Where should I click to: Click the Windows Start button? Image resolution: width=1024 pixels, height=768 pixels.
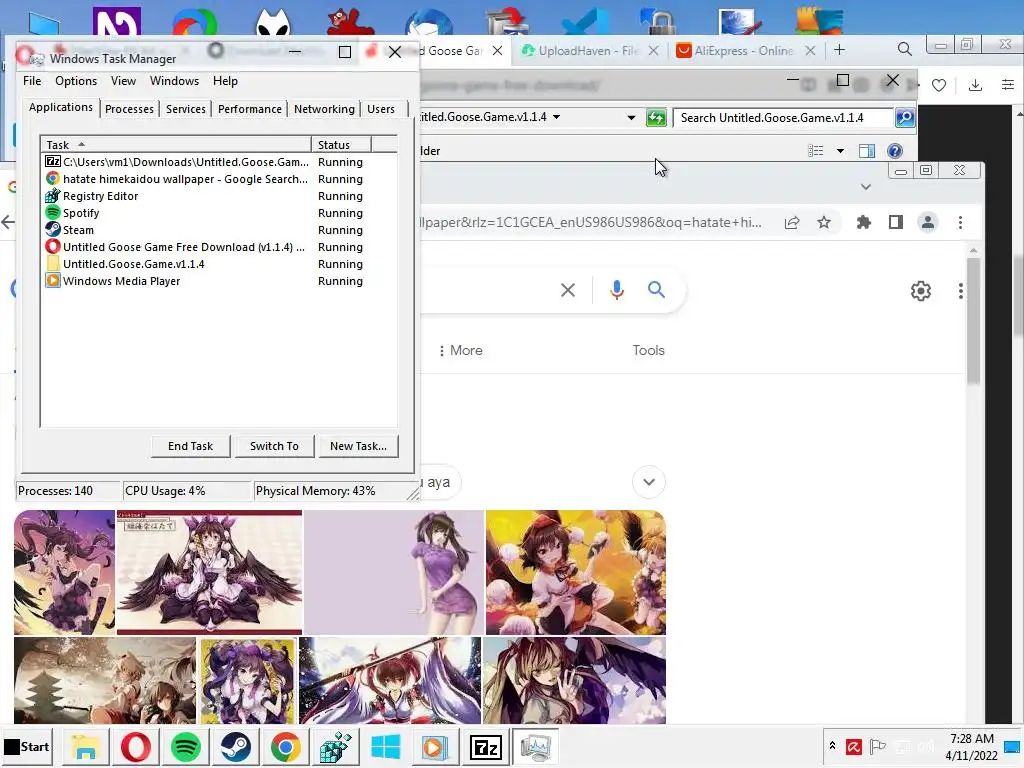(26, 746)
